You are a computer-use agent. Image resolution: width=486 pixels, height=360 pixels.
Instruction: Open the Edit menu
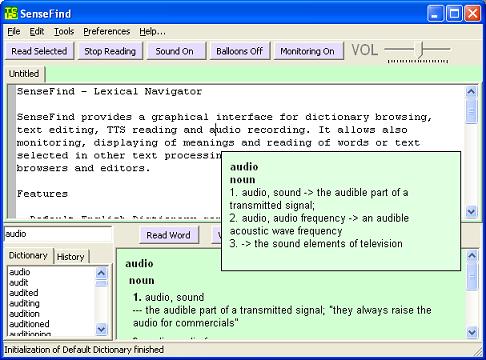tap(37, 32)
